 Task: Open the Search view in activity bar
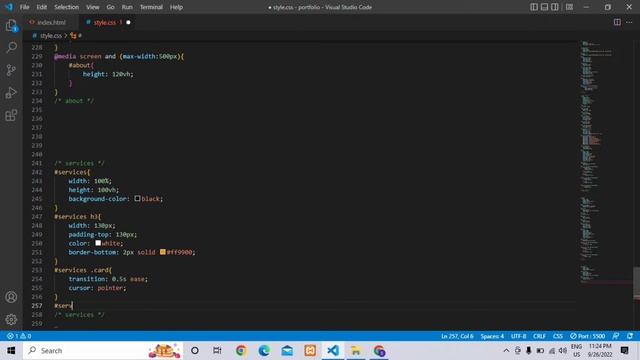point(11,48)
